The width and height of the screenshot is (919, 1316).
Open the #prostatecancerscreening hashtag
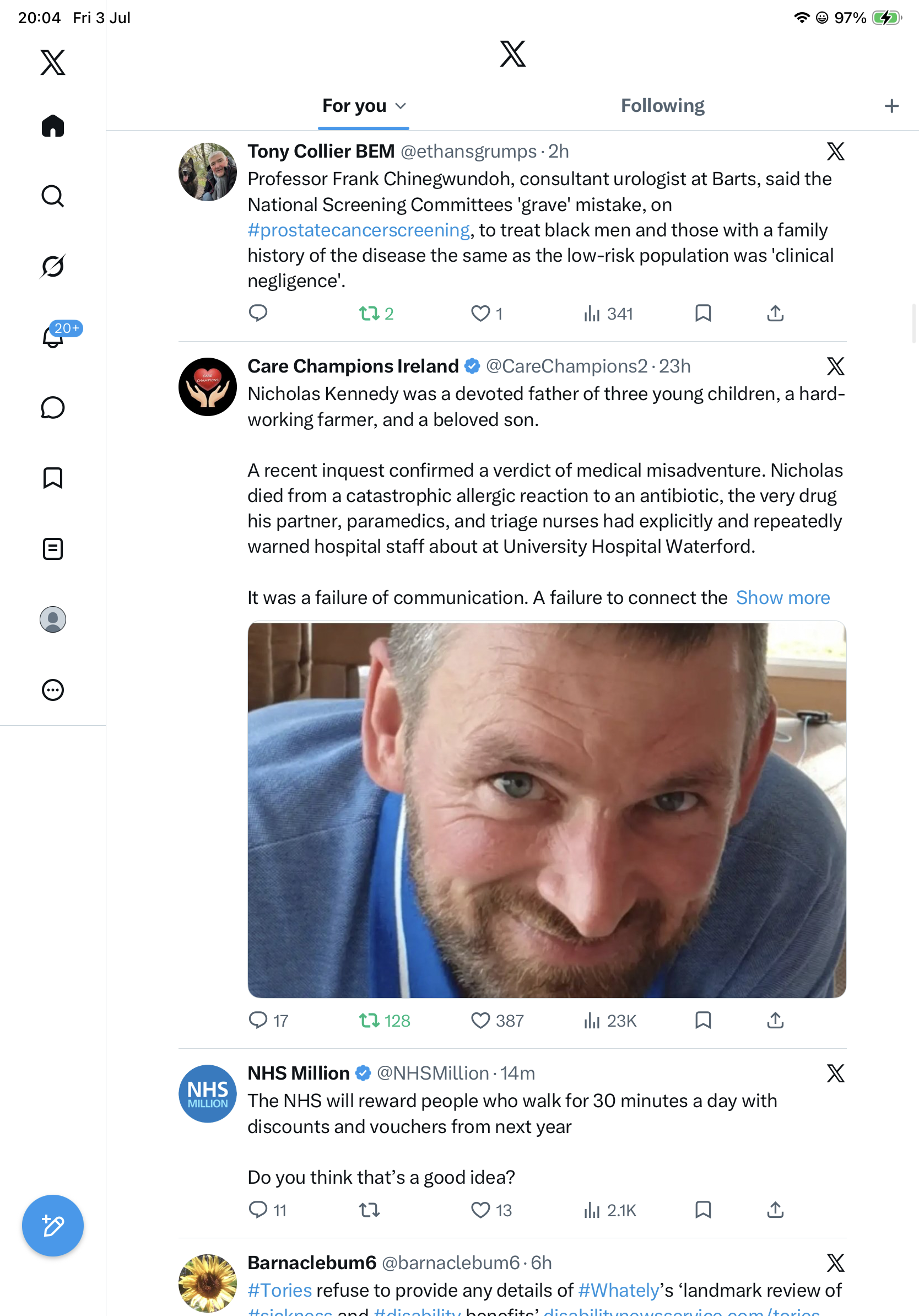coord(359,230)
